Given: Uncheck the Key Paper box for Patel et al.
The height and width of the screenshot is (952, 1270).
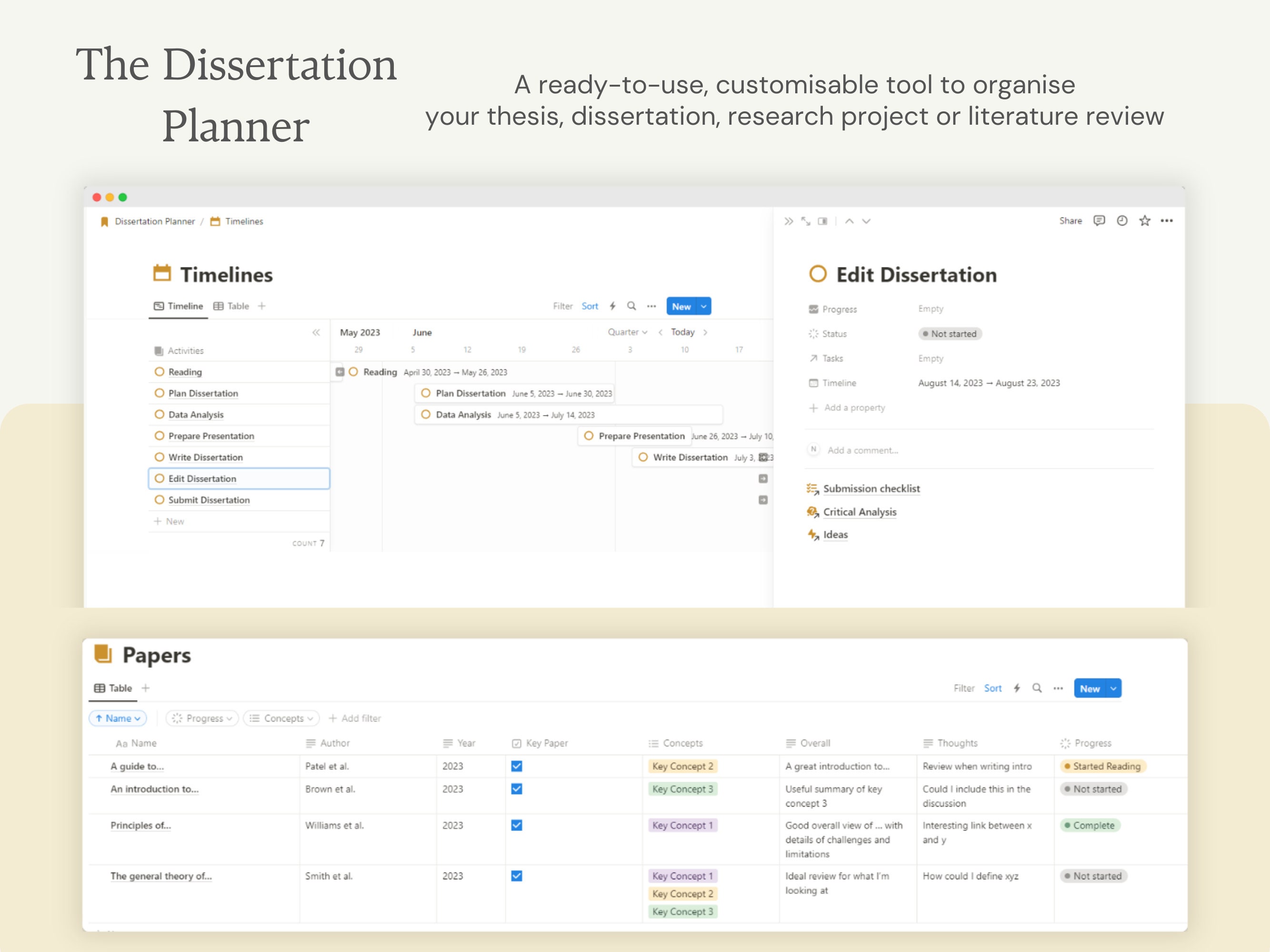Looking at the screenshot, I should 516,766.
